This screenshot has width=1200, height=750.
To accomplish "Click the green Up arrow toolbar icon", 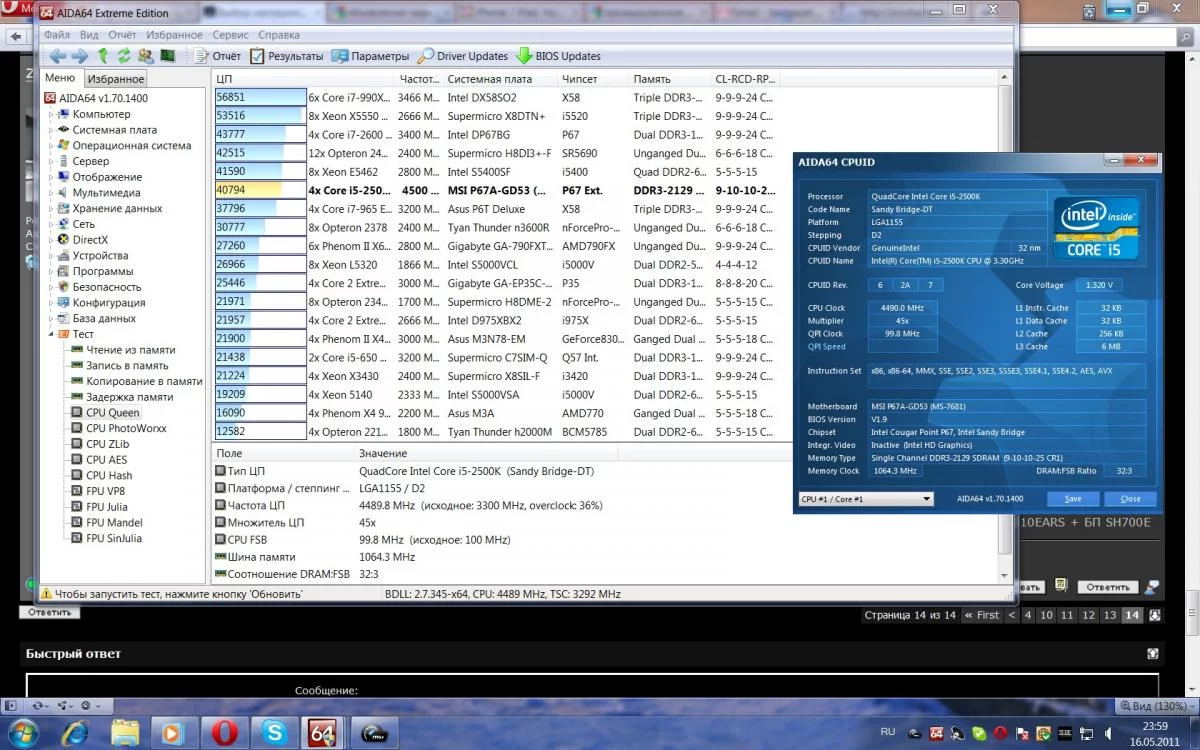I will click(103, 56).
